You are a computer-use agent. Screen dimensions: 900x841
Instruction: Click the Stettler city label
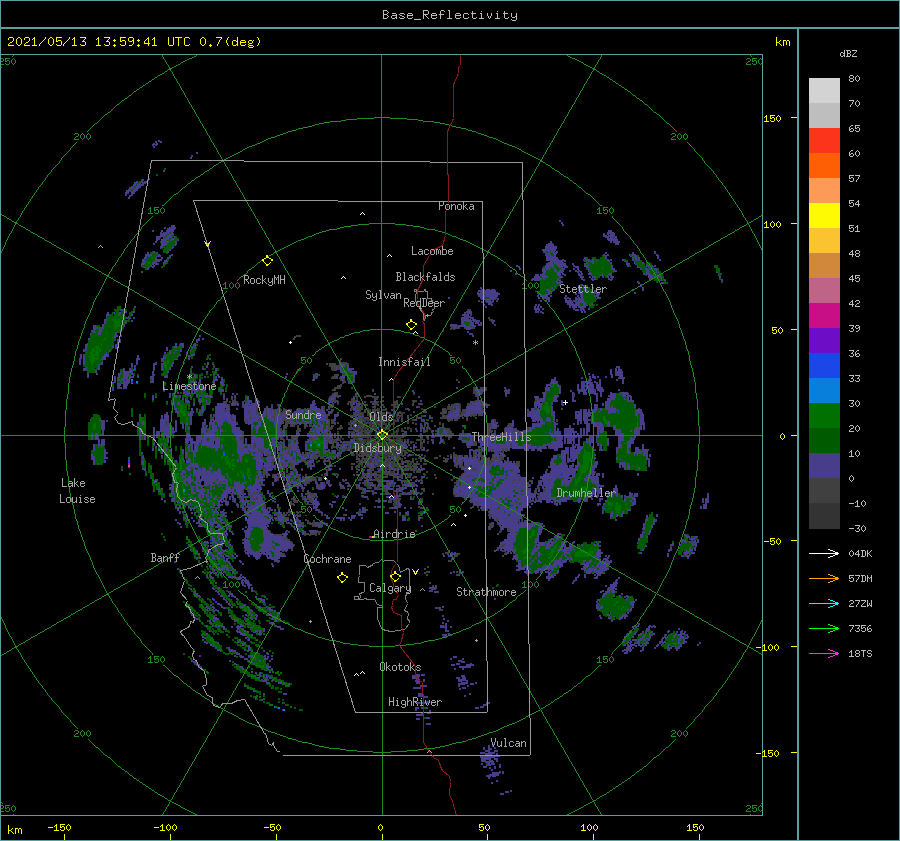[583, 289]
